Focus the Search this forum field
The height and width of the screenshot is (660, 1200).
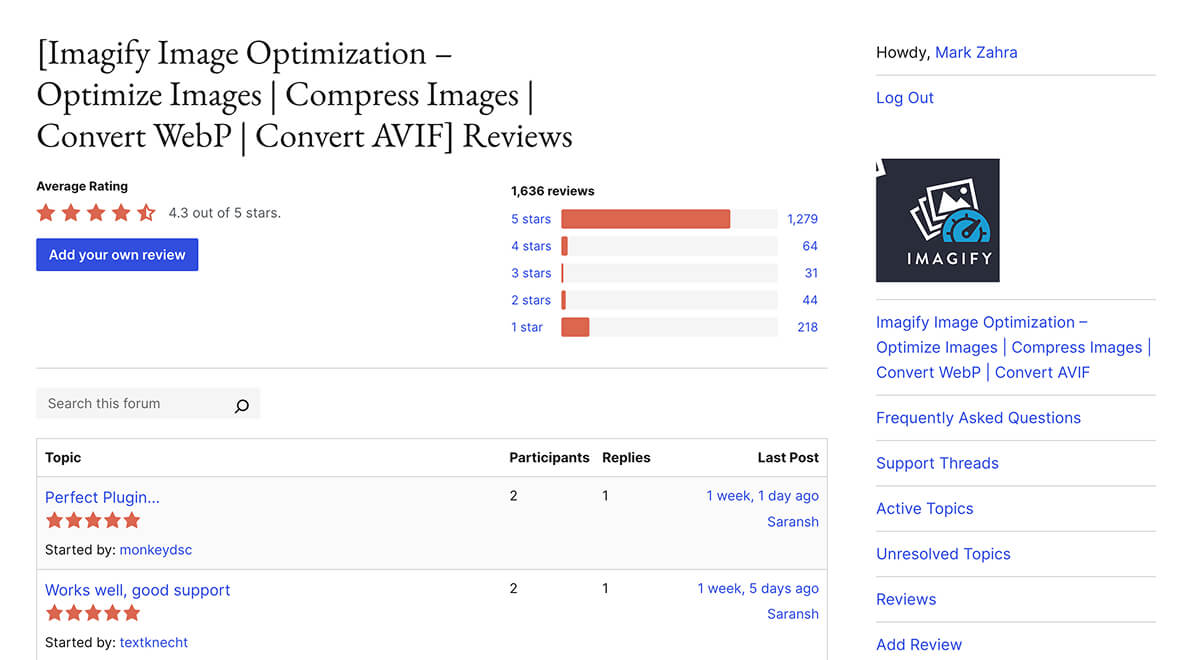coord(148,404)
